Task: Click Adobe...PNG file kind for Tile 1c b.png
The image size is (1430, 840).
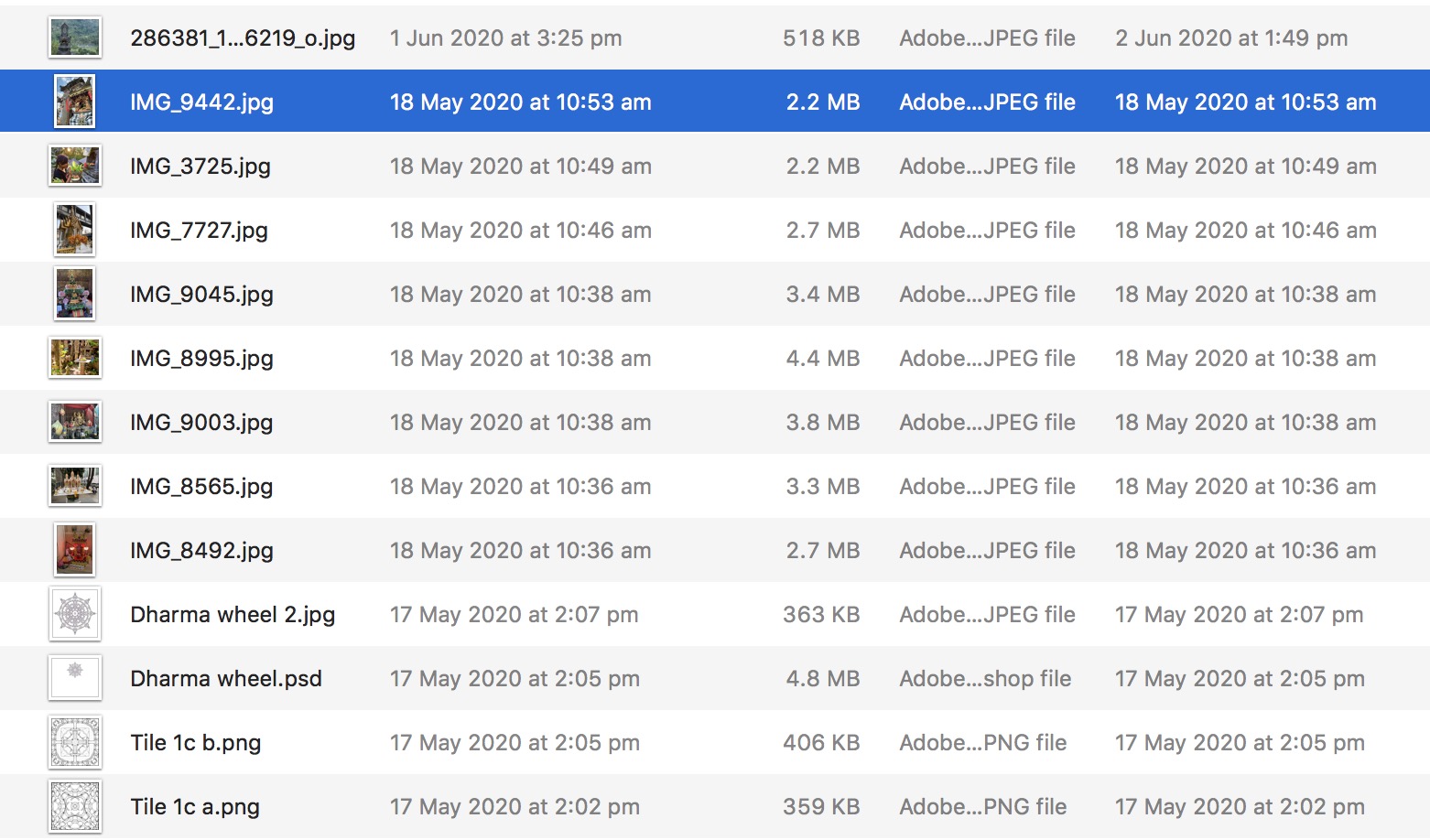Action: coord(983,743)
